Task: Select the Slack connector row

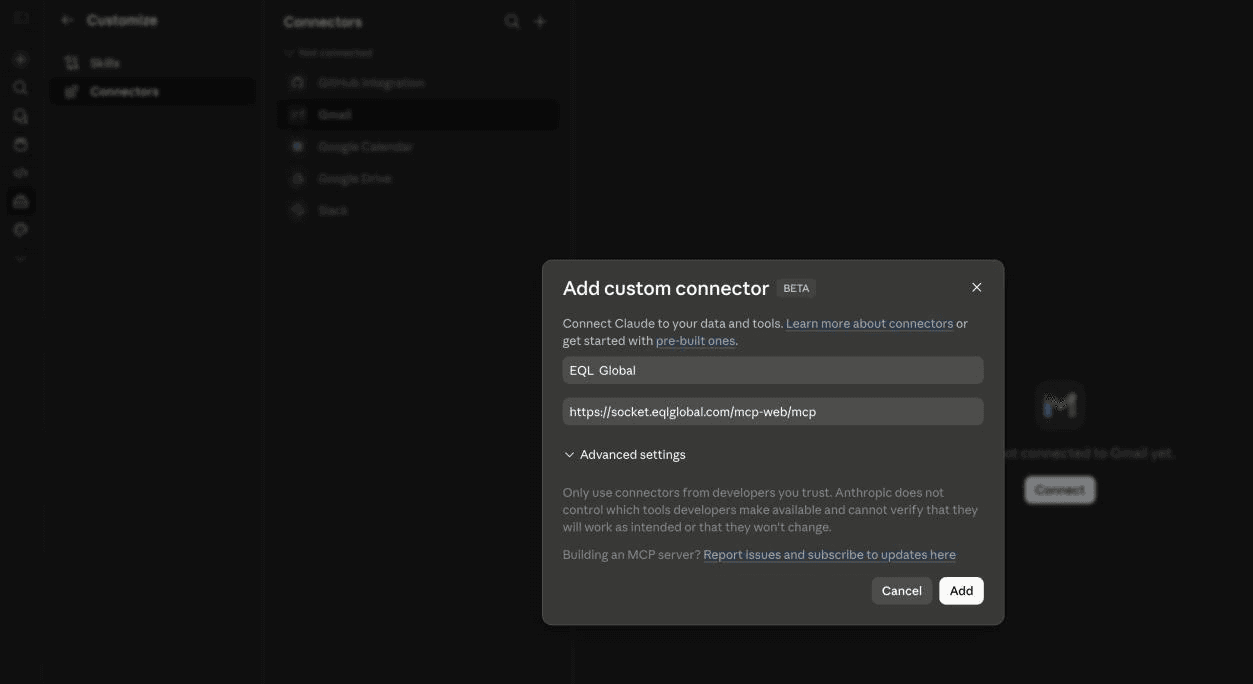Action: click(x=418, y=211)
